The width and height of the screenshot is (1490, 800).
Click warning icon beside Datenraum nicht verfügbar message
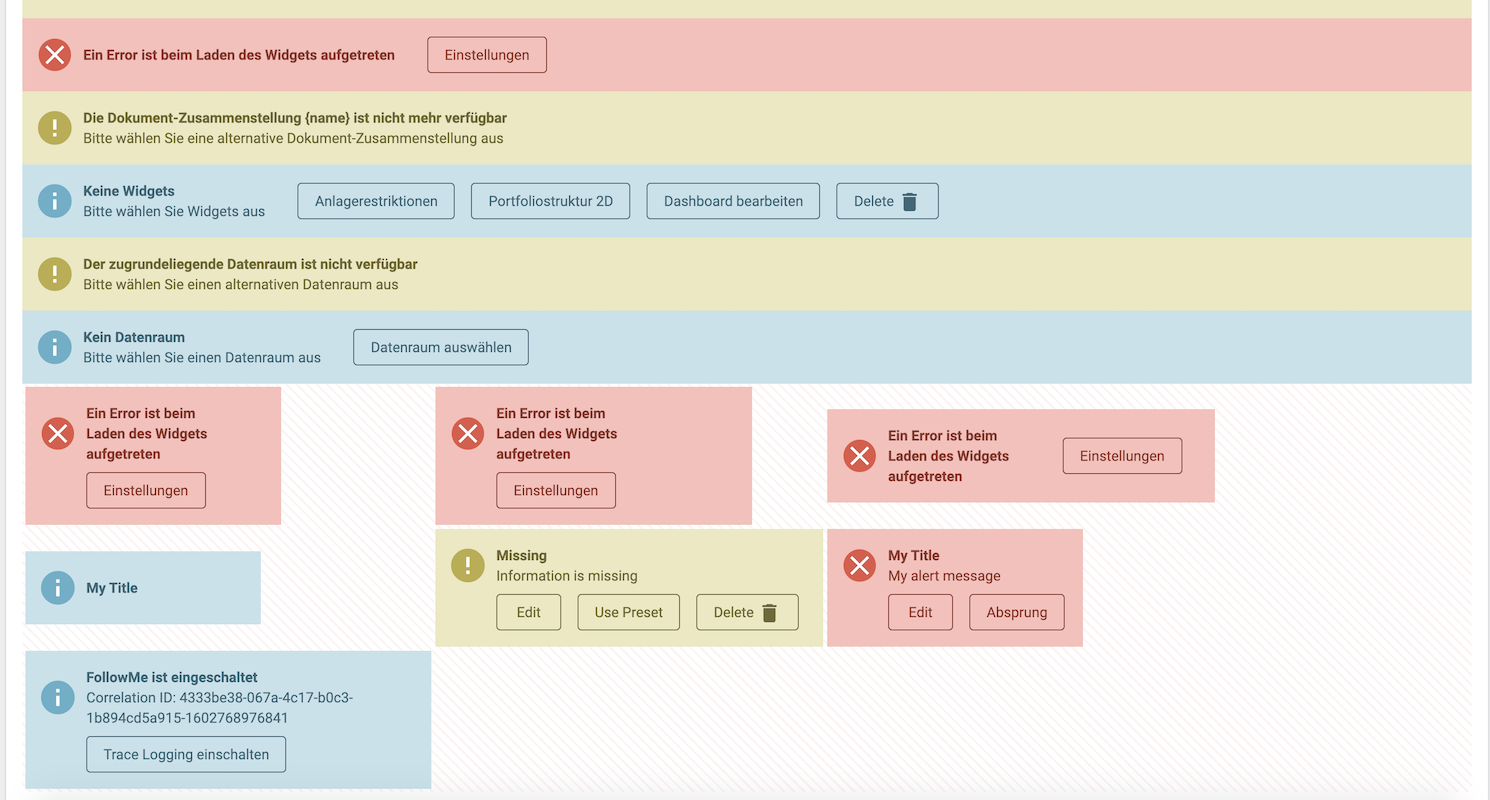(x=55, y=274)
